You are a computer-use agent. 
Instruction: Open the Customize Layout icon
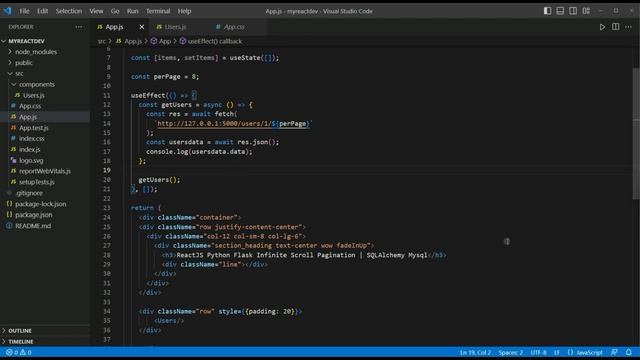click(586, 11)
